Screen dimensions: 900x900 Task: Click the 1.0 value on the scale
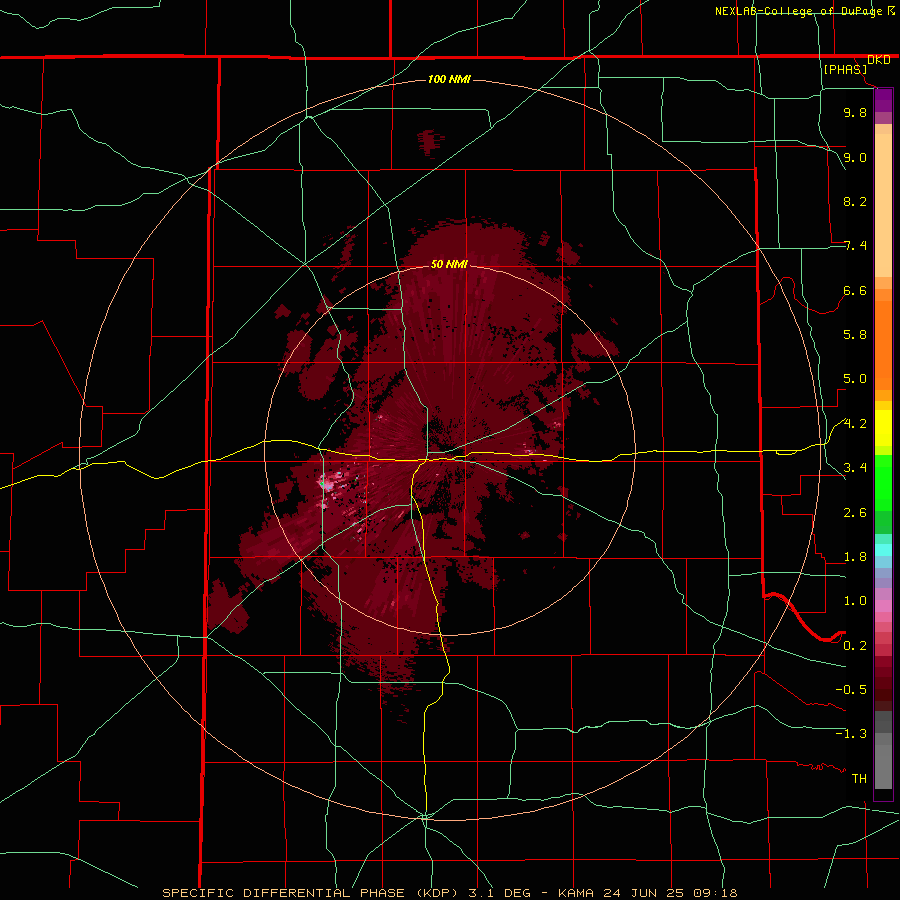coord(855,601)
